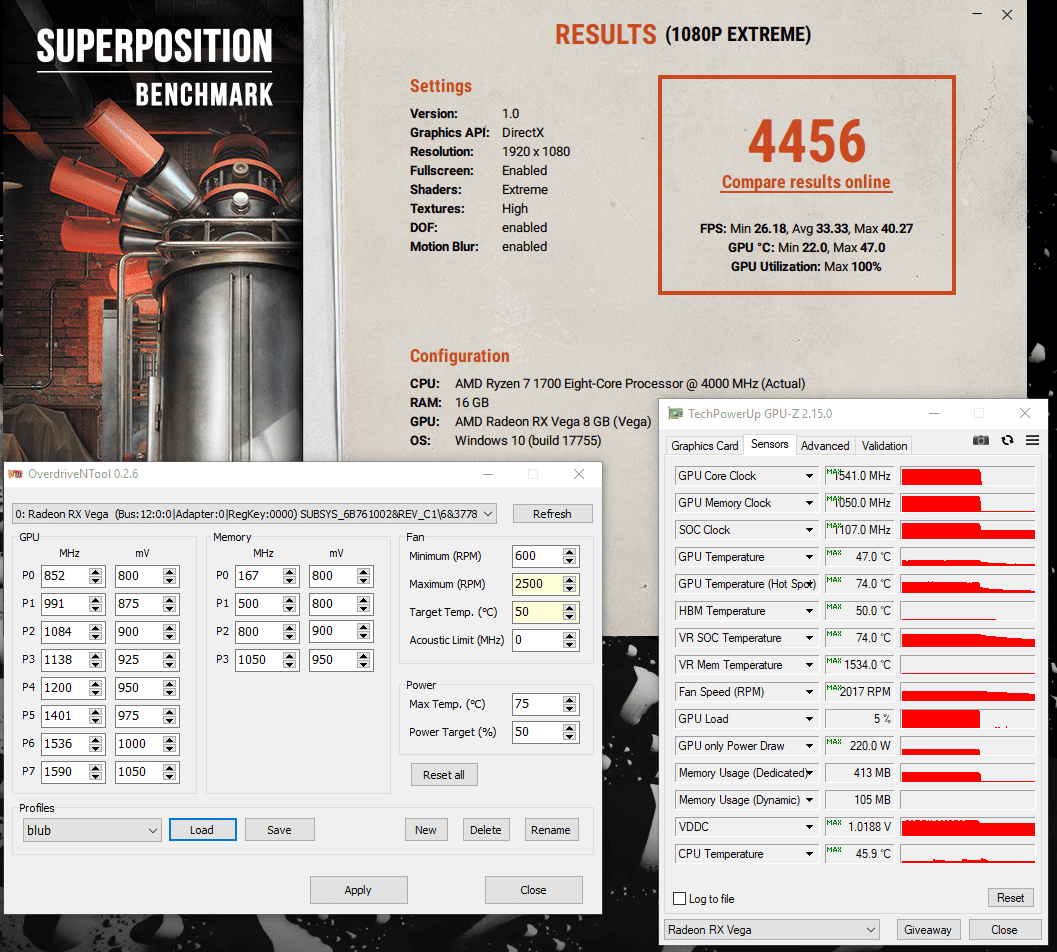The image size is (1057, 952).
Task: Switch to the Sensors tab
Action: (x=769, y=444)
